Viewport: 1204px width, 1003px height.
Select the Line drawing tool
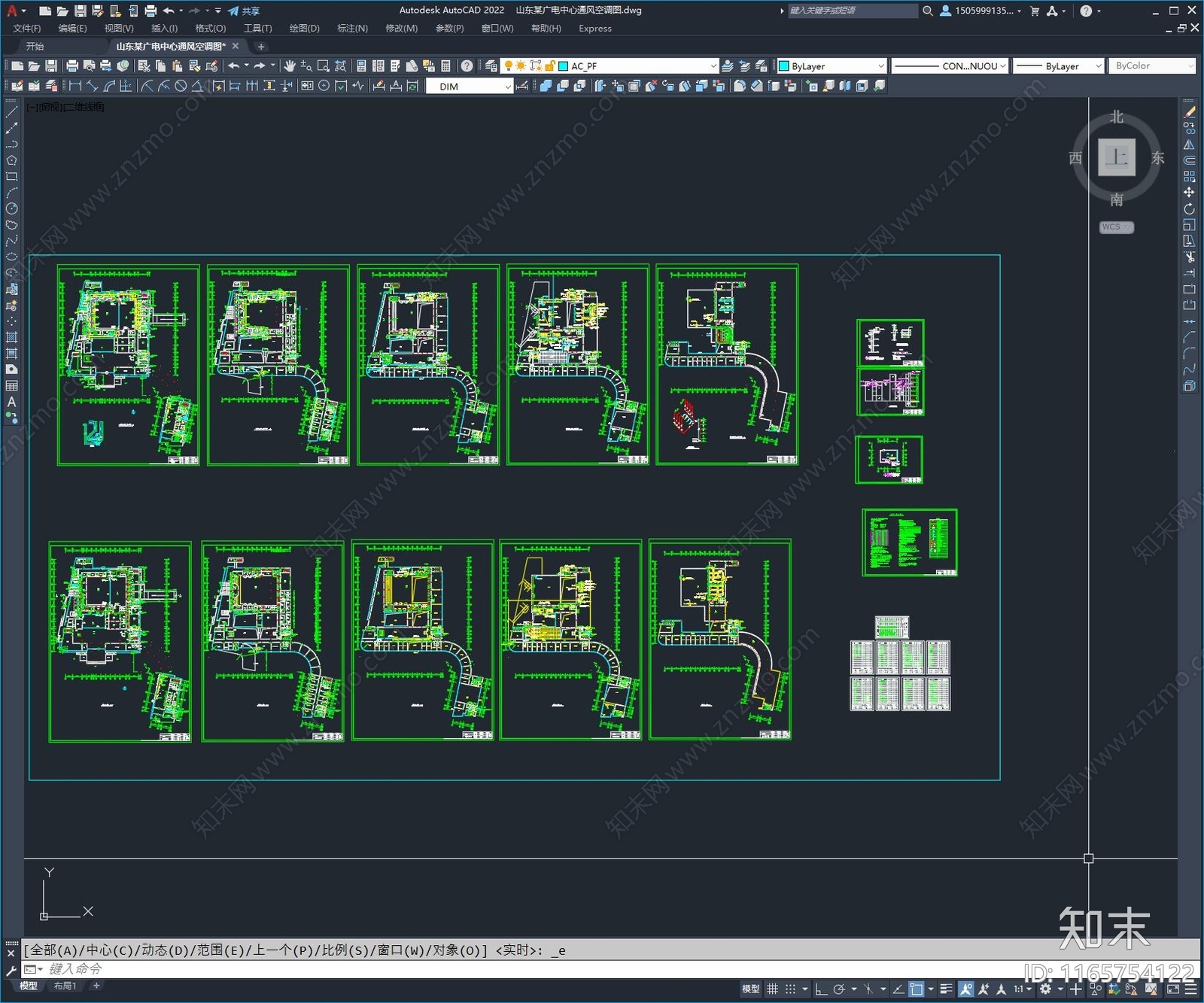point(11,111)
